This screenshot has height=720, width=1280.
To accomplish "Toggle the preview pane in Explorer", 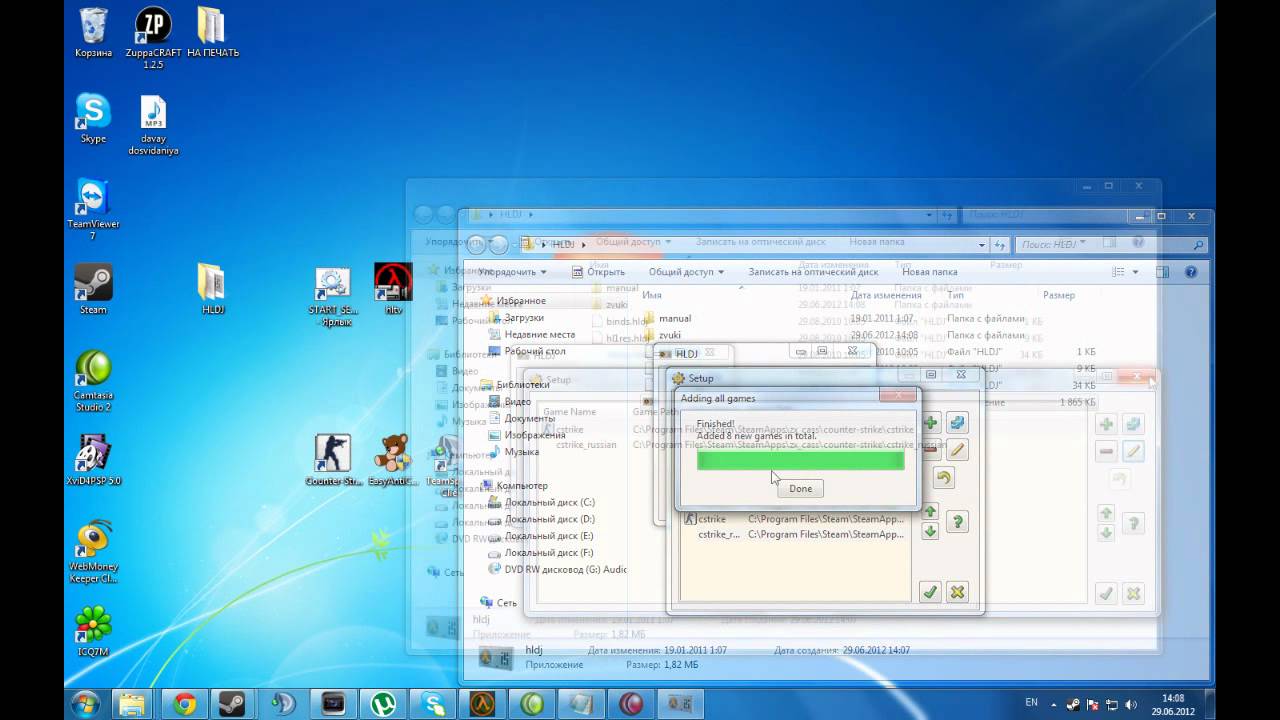I will 1163,272.
